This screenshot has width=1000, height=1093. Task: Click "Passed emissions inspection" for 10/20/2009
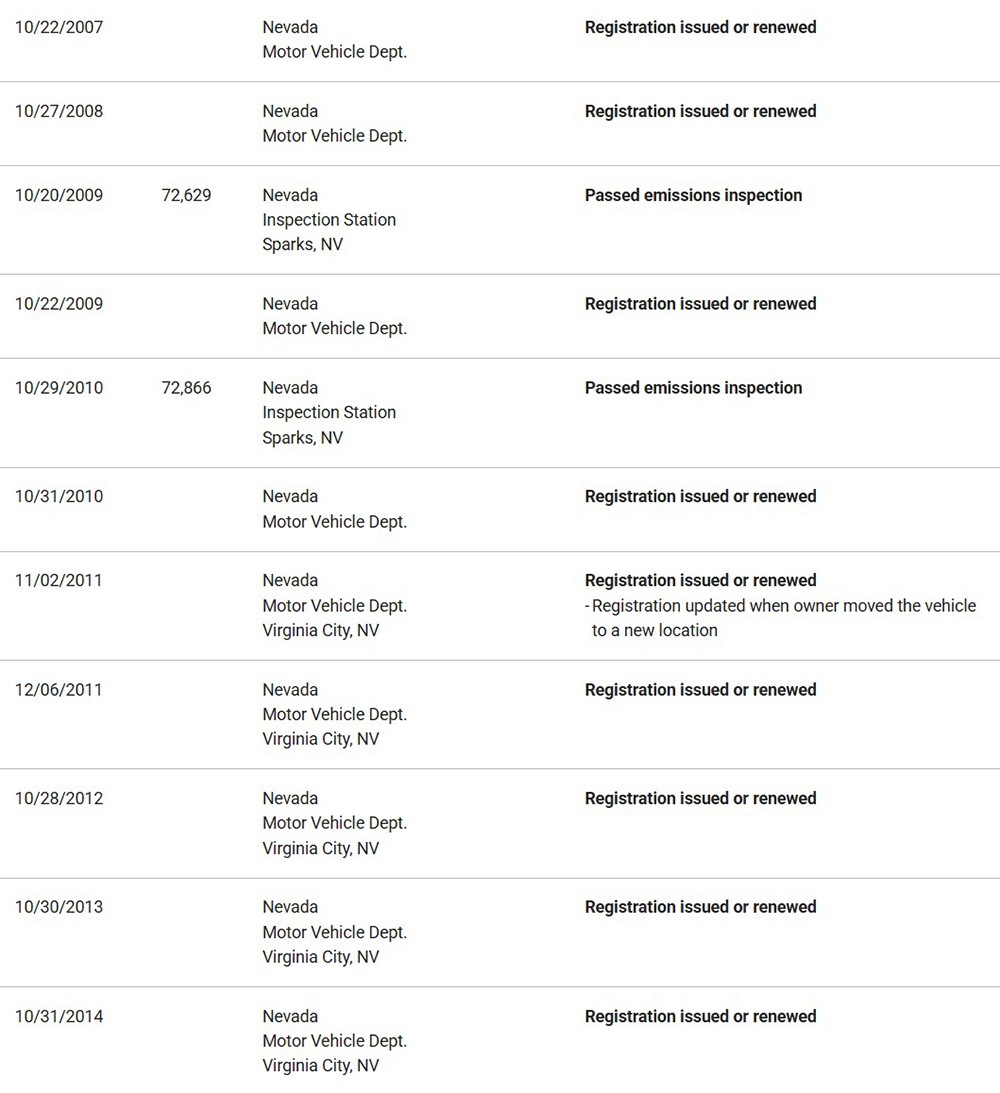(693, 195)
